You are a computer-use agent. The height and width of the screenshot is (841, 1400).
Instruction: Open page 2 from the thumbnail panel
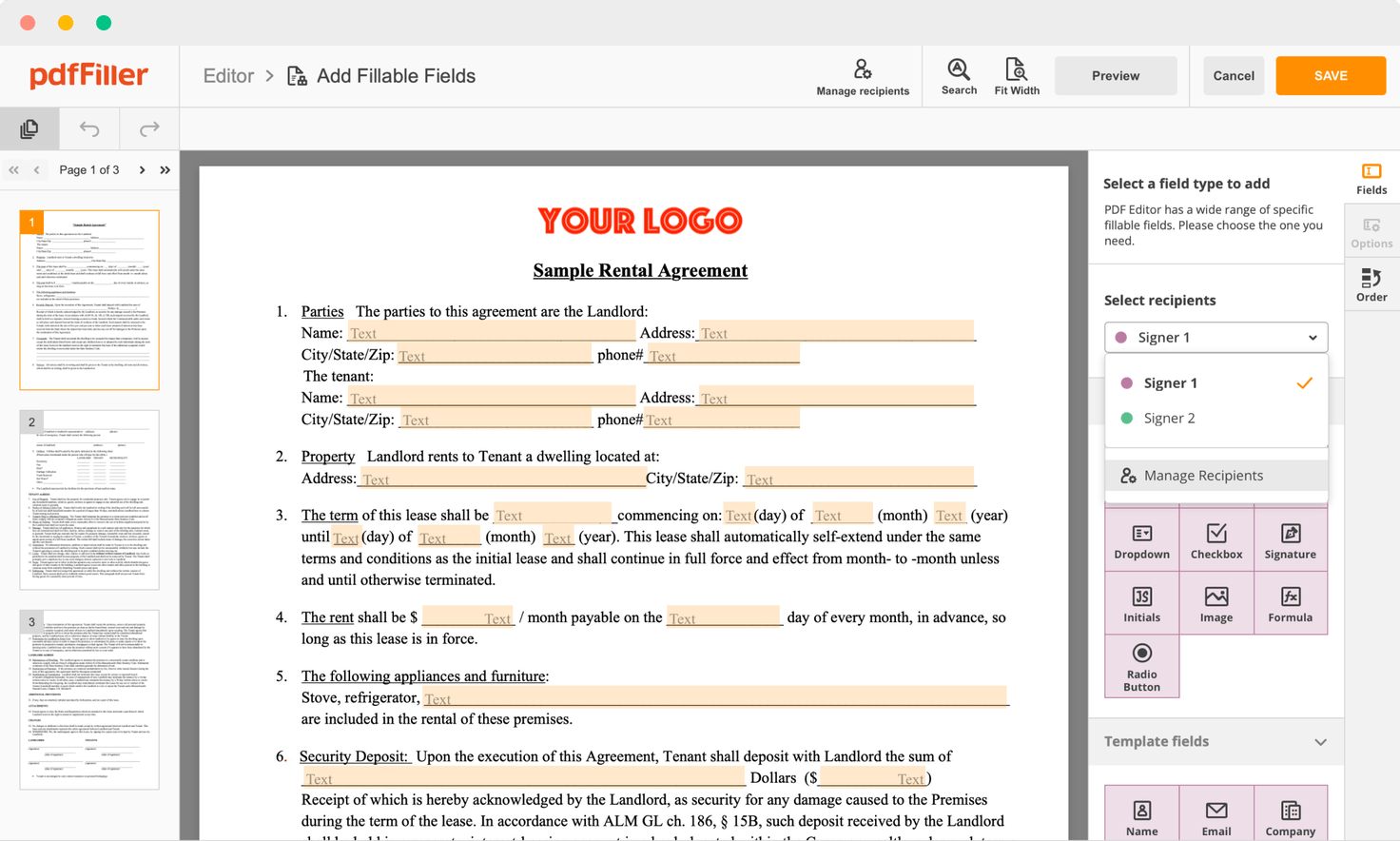pos(89,499)
